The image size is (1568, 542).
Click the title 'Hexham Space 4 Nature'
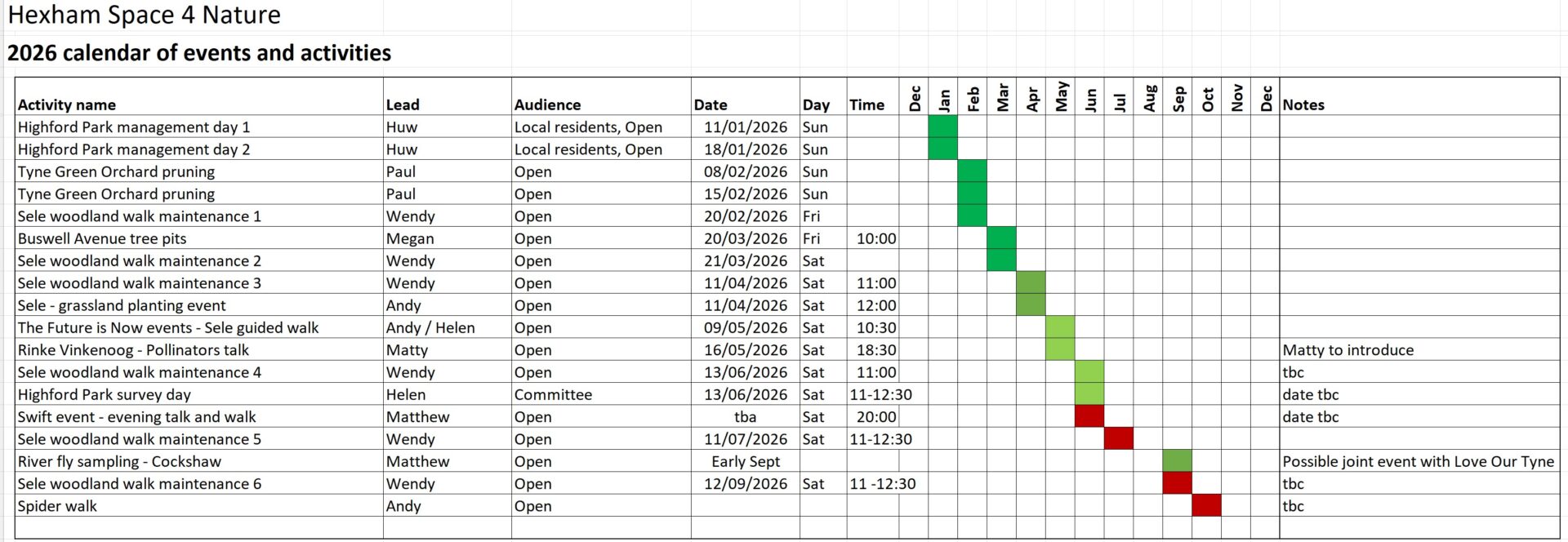pos(145,15)
